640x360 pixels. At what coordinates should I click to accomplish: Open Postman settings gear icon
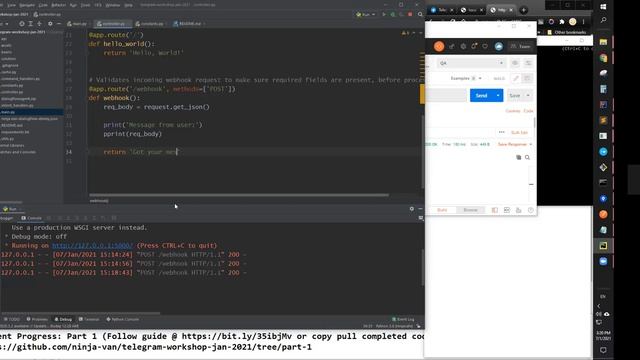[463, 46]
